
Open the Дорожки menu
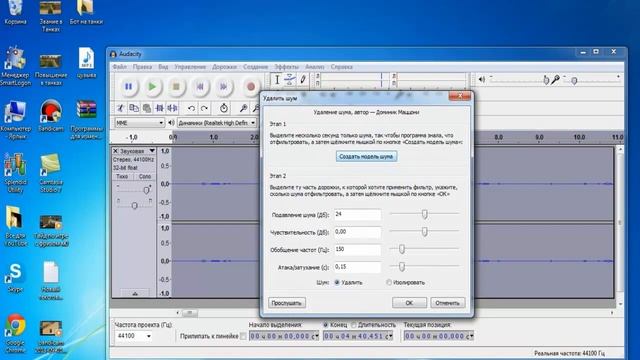pos(224,67)
